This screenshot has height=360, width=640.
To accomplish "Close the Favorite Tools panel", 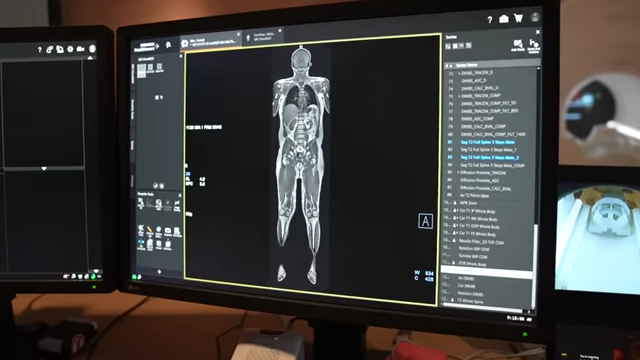I will coord(180,196).
